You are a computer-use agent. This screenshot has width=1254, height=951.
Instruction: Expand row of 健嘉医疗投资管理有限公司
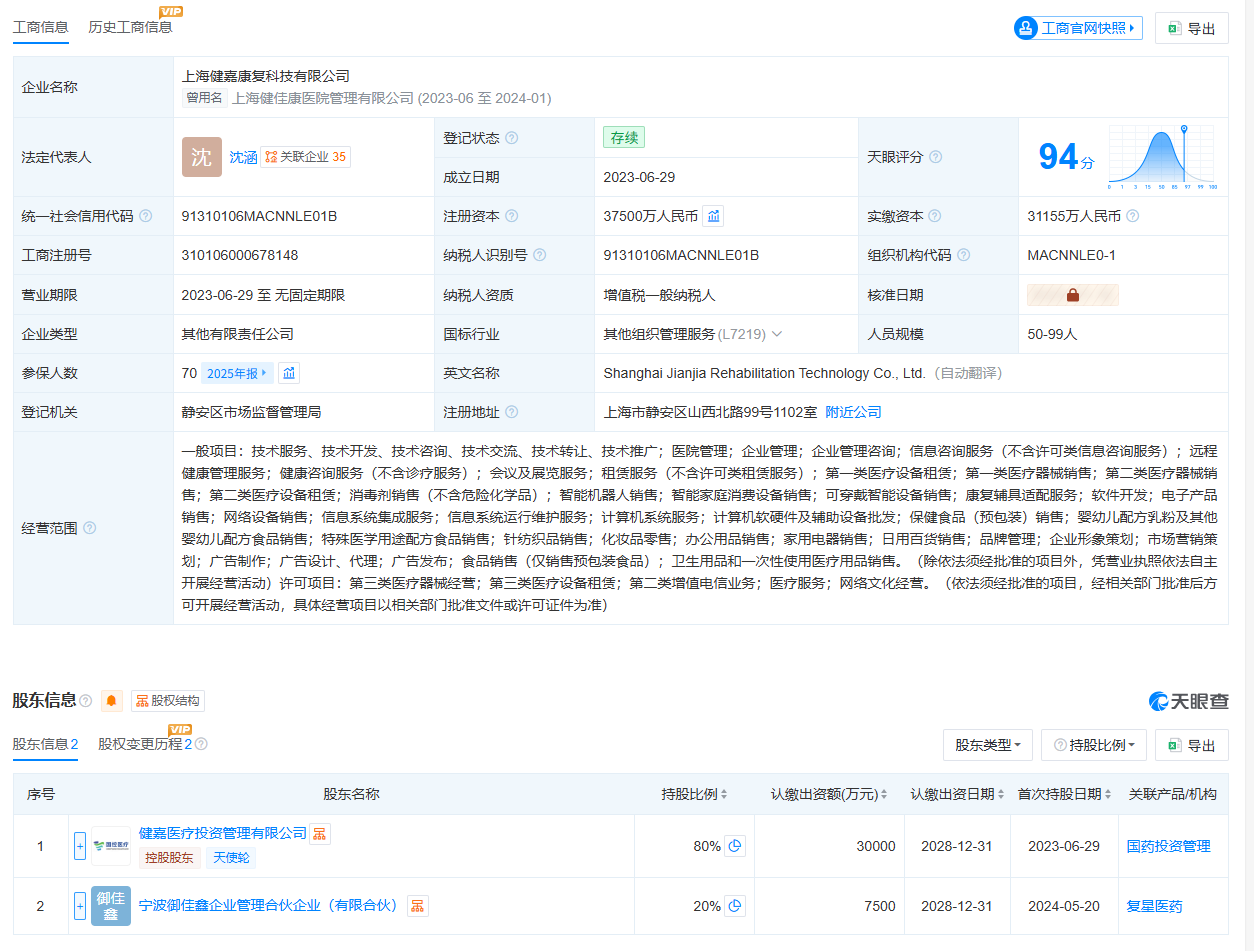point(80,846)
